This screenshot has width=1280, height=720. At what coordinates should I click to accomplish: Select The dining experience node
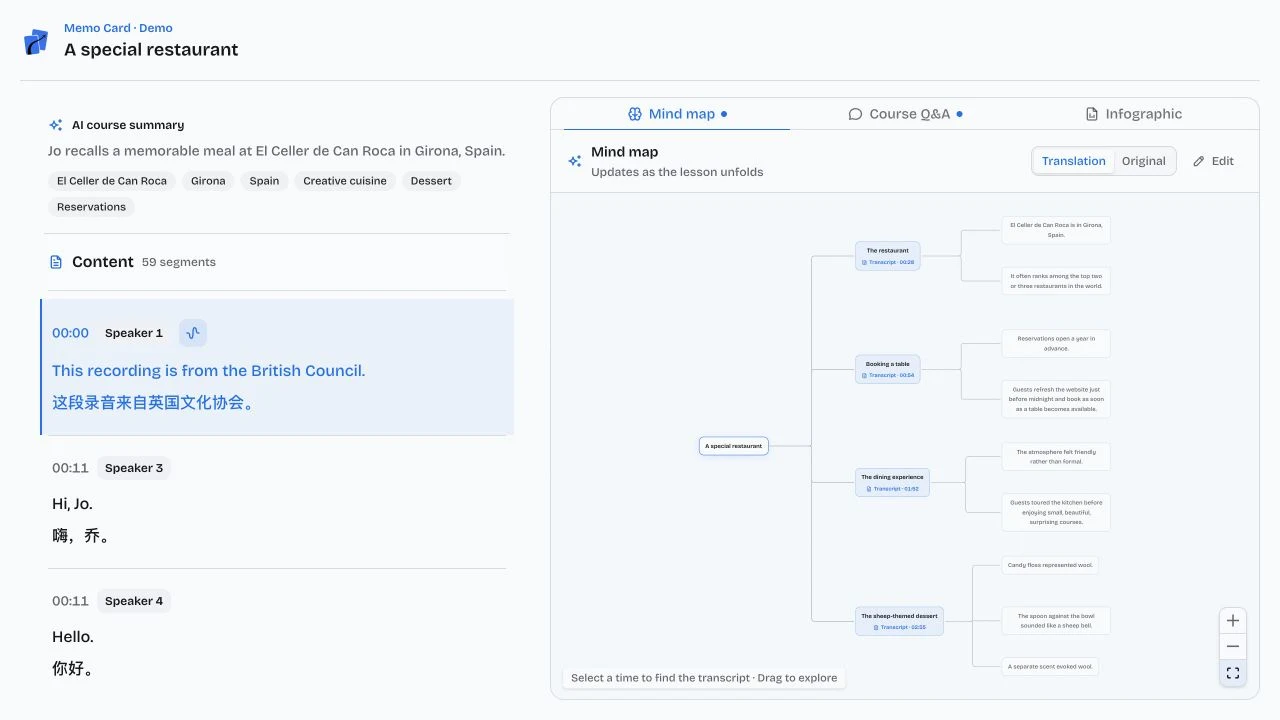click(x=892, y=483)
